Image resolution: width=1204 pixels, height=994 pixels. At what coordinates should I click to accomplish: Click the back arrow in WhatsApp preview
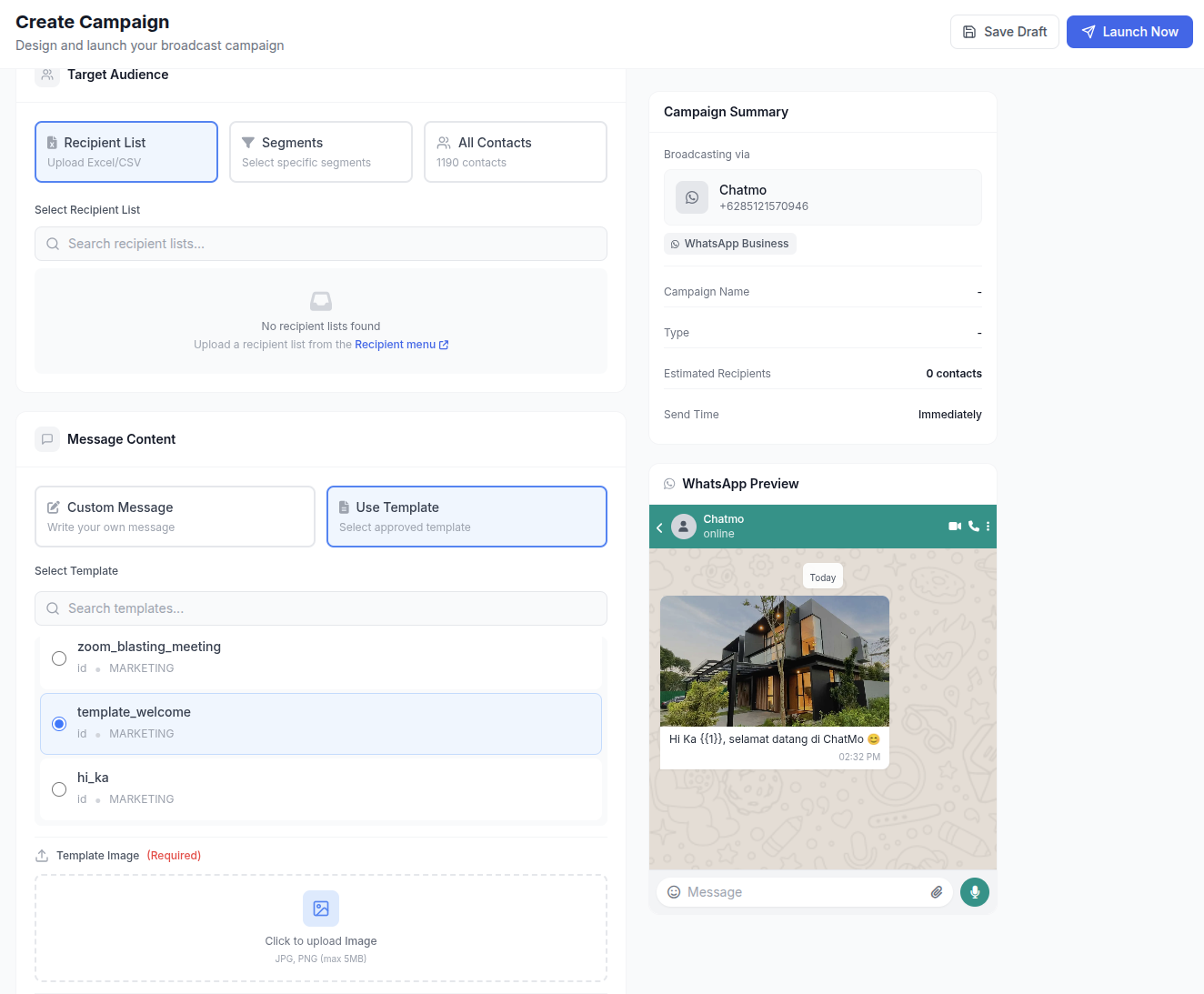[x=659, y=527]
